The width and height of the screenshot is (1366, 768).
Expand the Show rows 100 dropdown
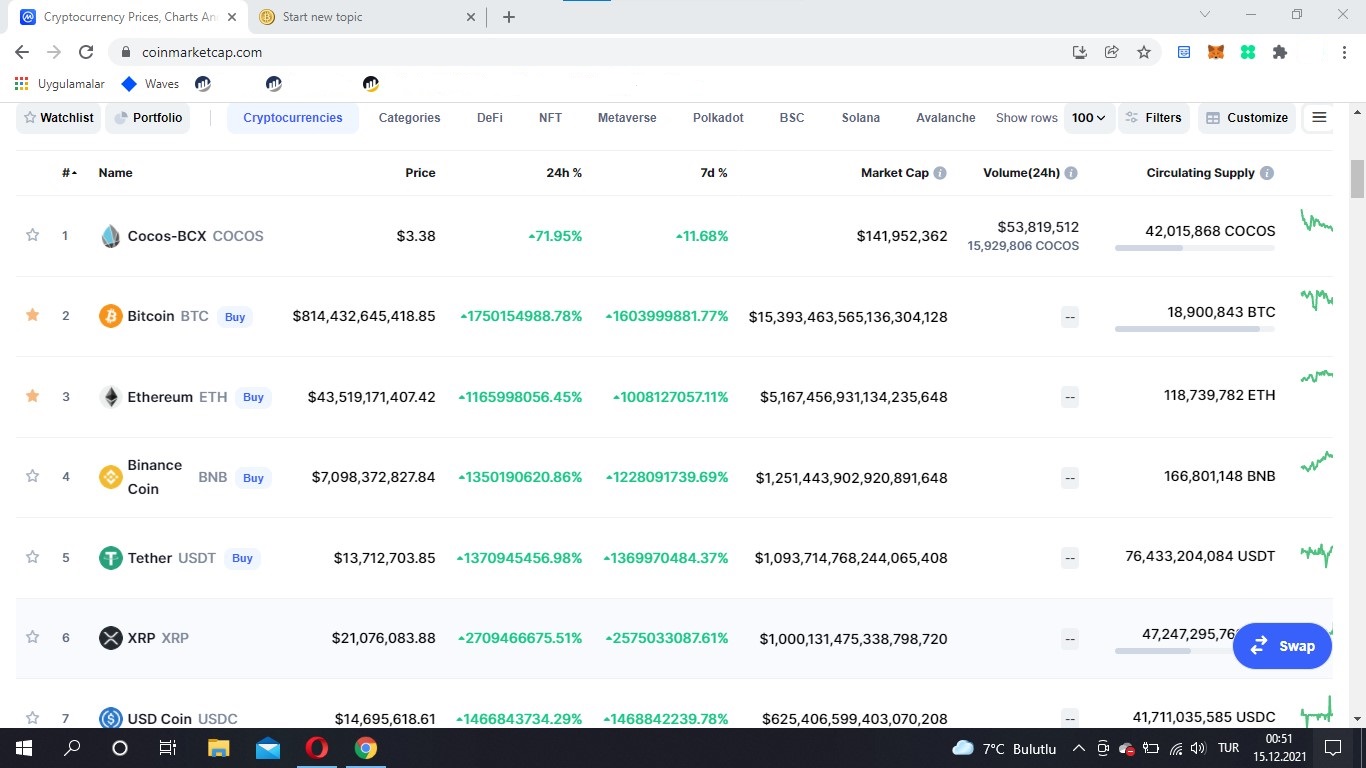pyautogui.click(x=1089, y=118)
